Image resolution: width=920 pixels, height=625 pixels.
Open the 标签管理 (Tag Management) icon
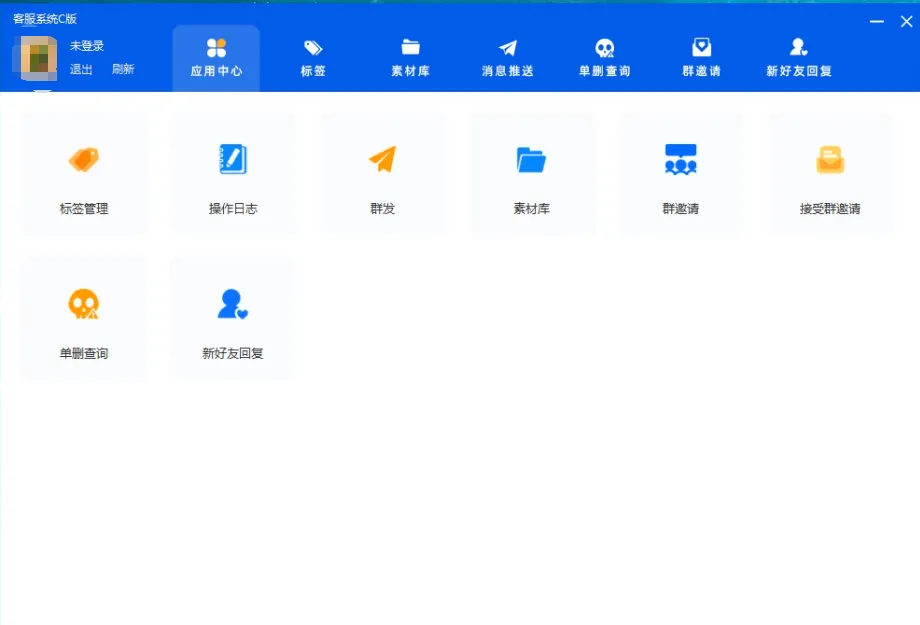point(84,172)
